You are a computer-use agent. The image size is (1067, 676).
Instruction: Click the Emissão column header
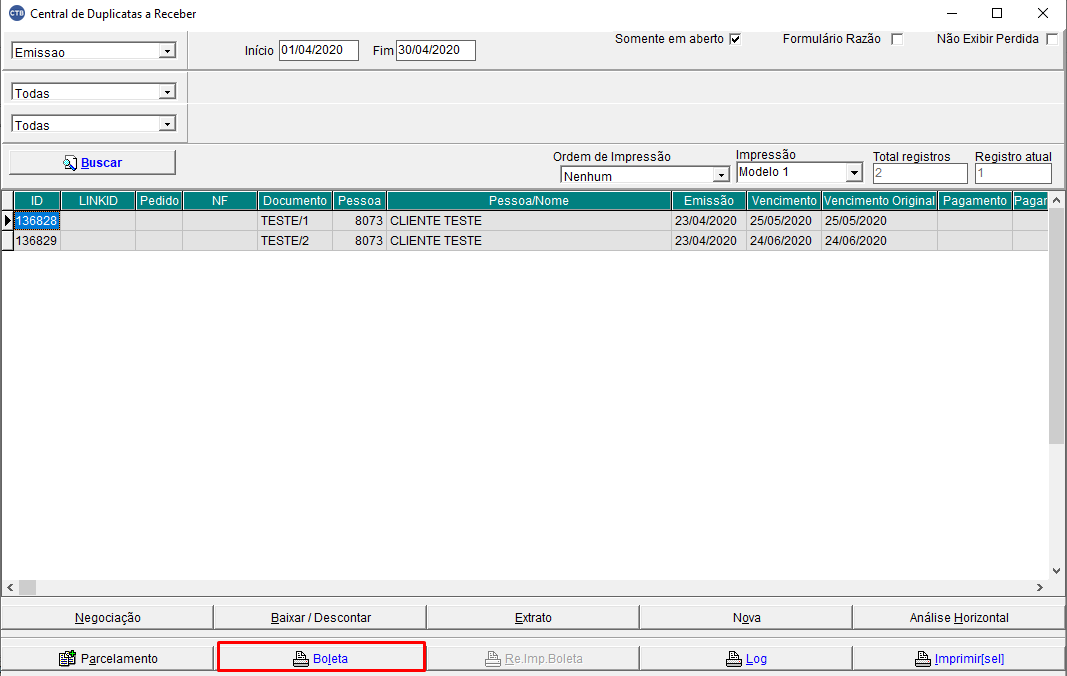click(x=709, y=201)
